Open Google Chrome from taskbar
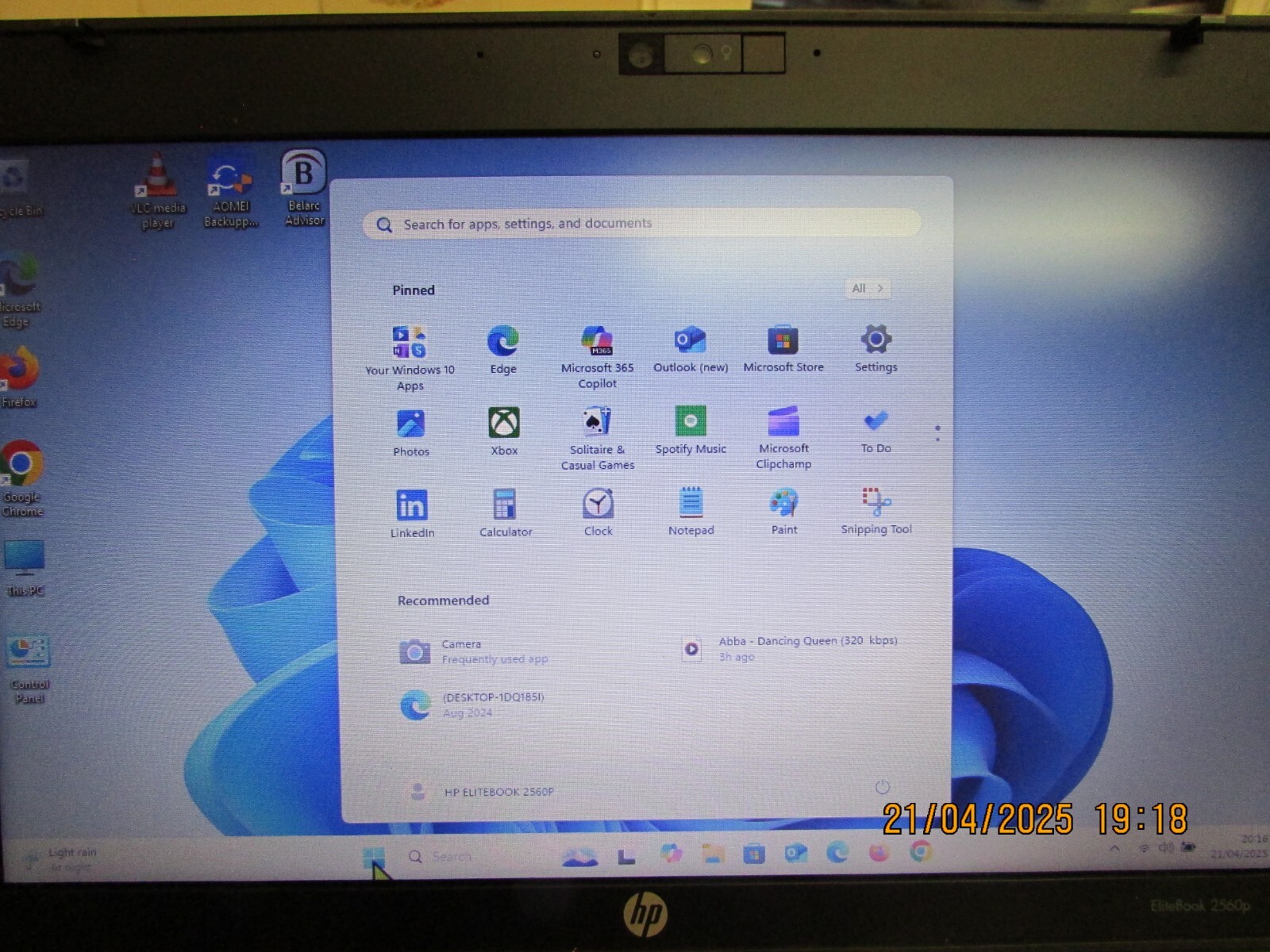Viewport: 1270px width, 952px height. (921, 851)
